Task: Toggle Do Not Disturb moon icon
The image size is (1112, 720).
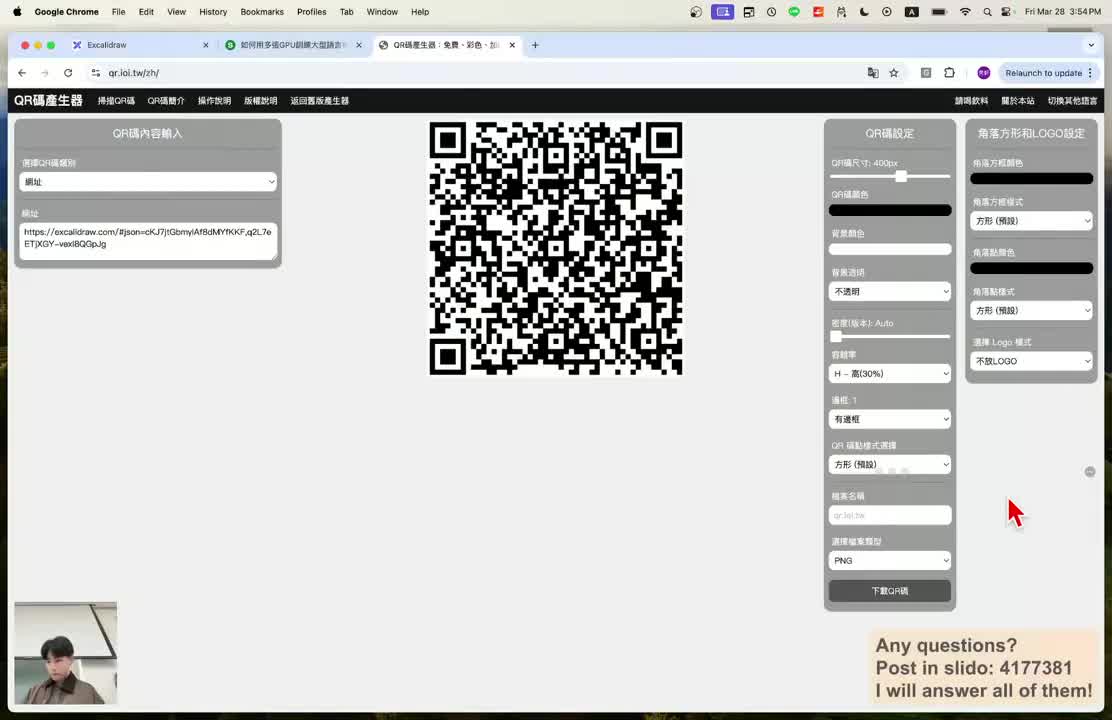Action: click(864, 12)
